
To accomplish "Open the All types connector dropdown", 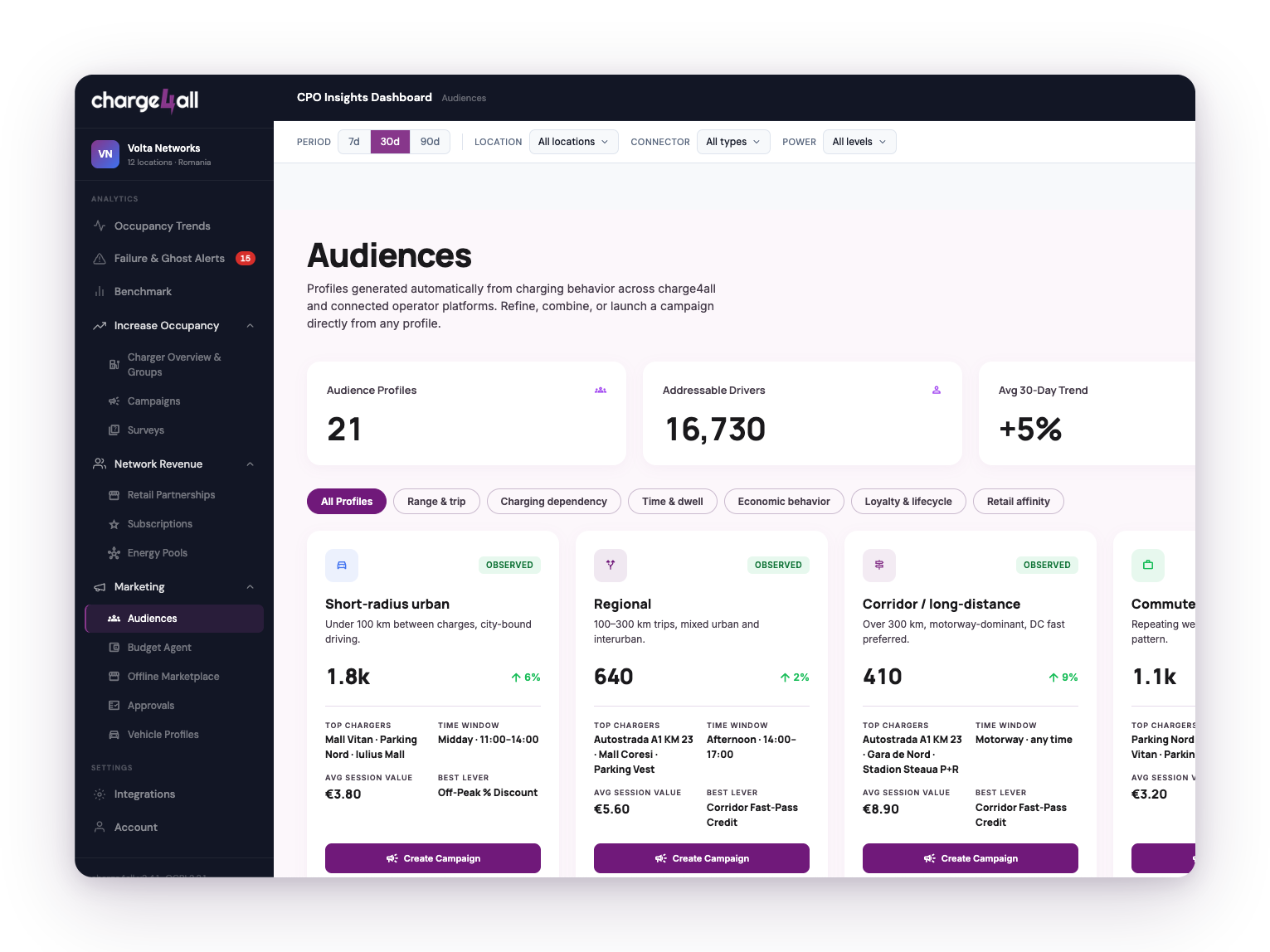I will pos(733,142).
